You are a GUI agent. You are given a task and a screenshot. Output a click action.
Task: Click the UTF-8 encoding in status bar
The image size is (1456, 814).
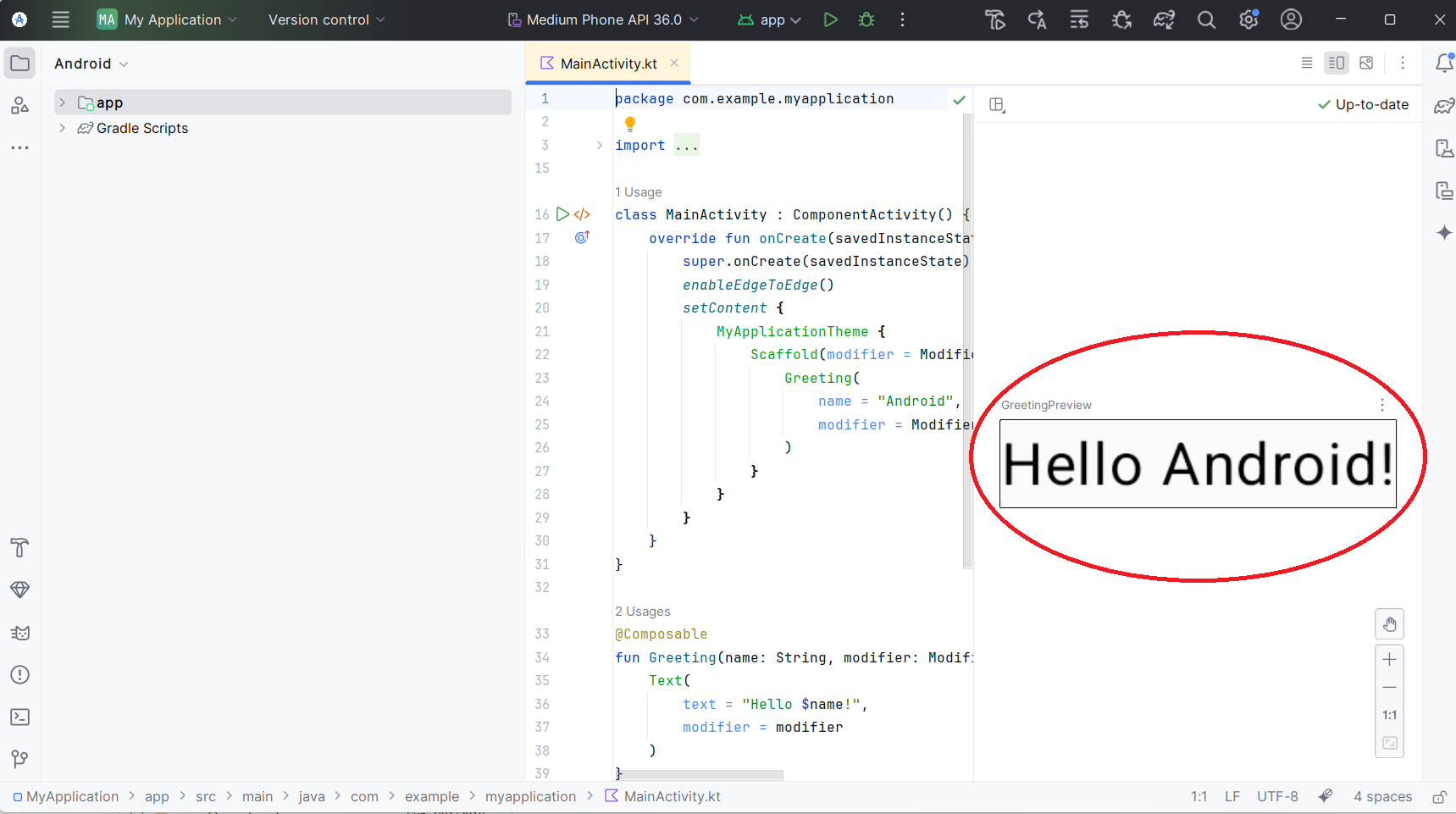[x=1276, y=796]
